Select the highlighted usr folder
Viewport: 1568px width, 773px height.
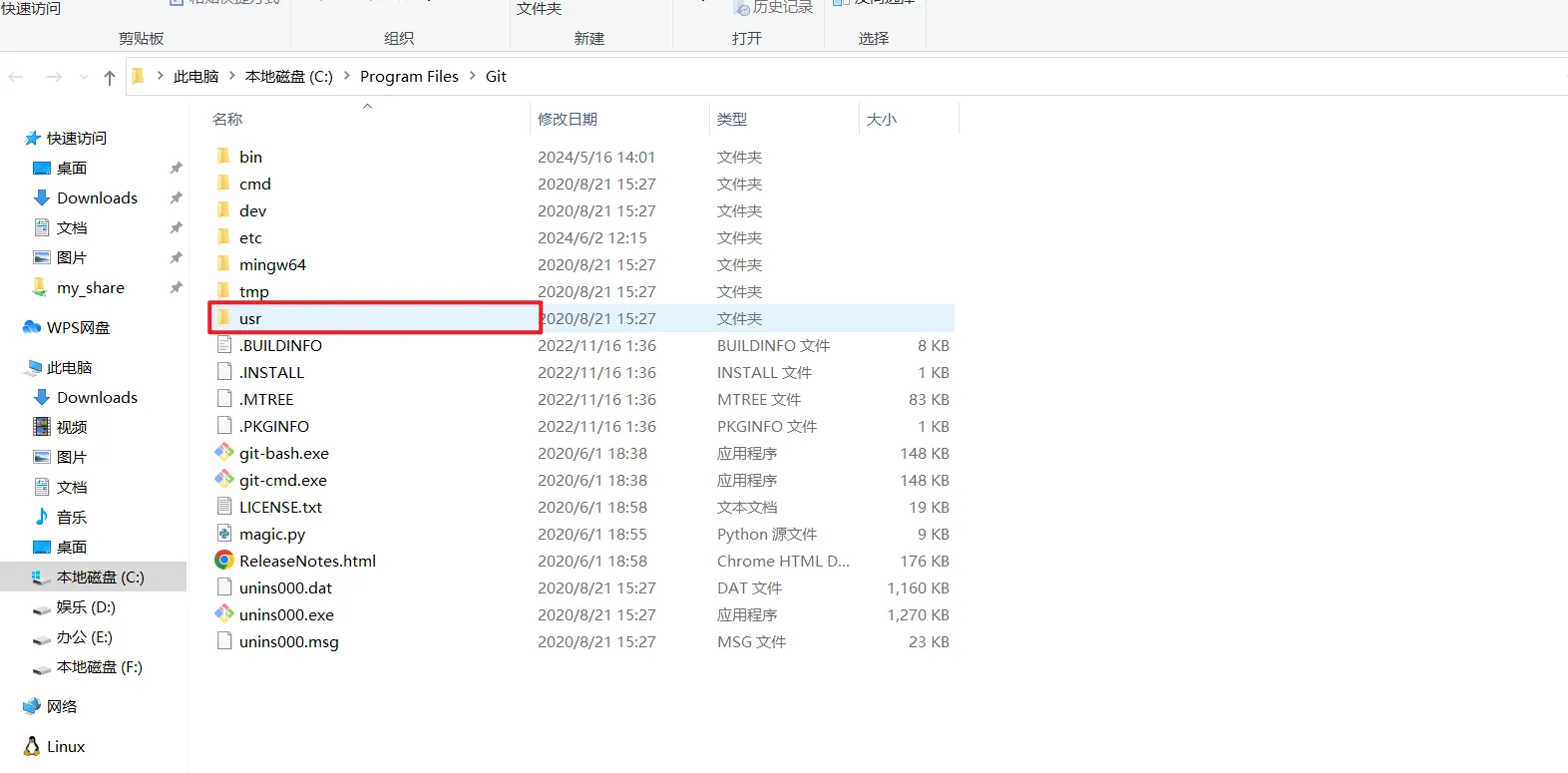[250, 318]
